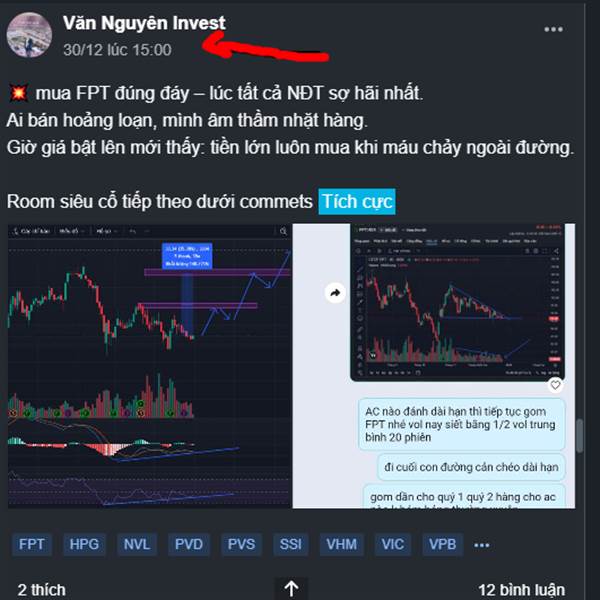Select the HPG stock tag
This screenshot has height=600, width=600.
click(84, 544)
